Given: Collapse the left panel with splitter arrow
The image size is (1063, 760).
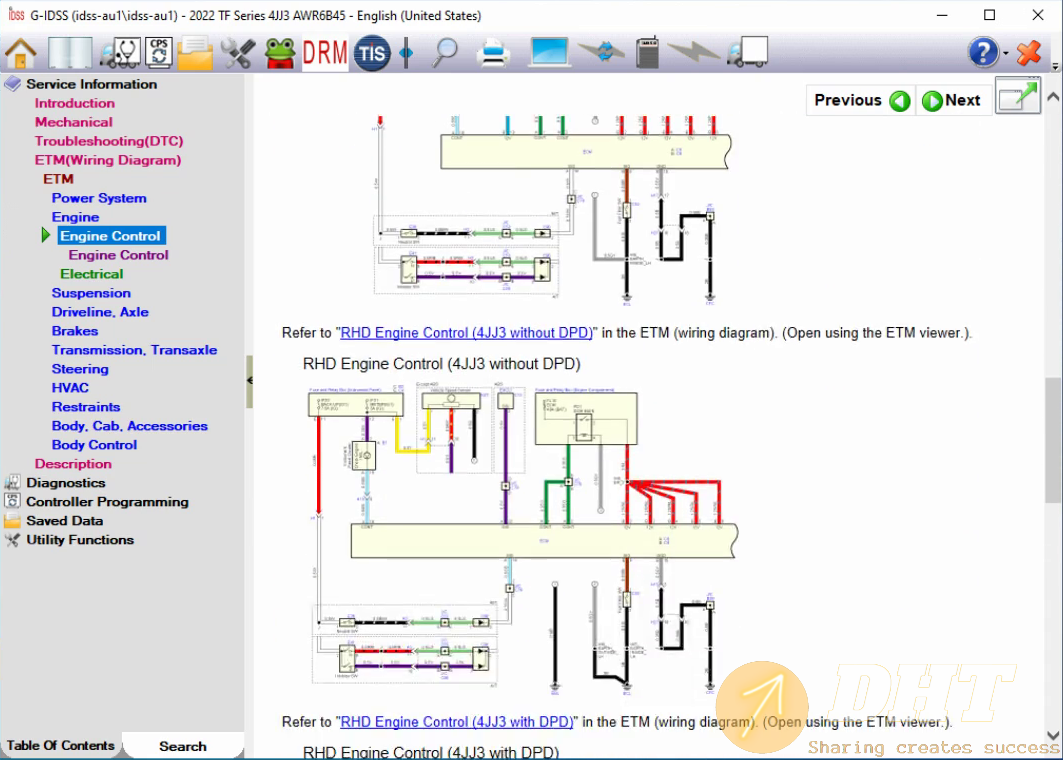Looking at the screenshot, I should (249, 380).
